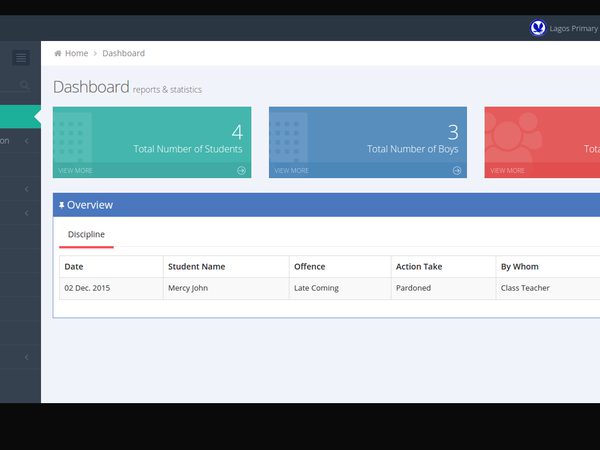Screen dimensions: 600x450
Task: Click the building icon on the Students card
Action: click(72, 138)
